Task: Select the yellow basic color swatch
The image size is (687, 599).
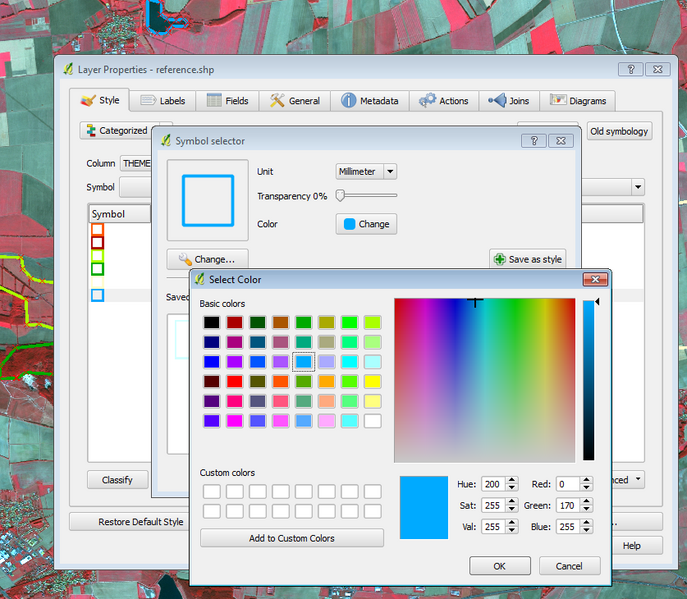Action: 372,381
